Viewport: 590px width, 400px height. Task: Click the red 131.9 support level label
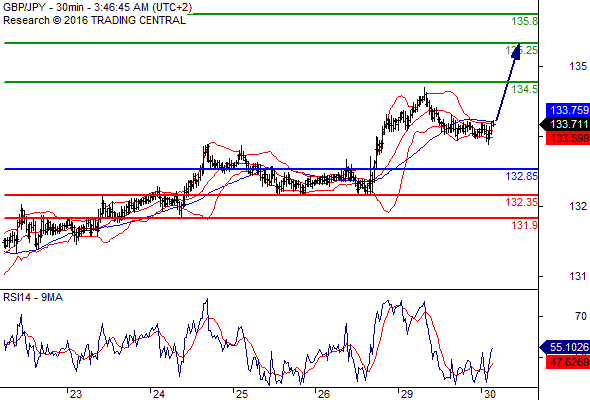point(525,225)
